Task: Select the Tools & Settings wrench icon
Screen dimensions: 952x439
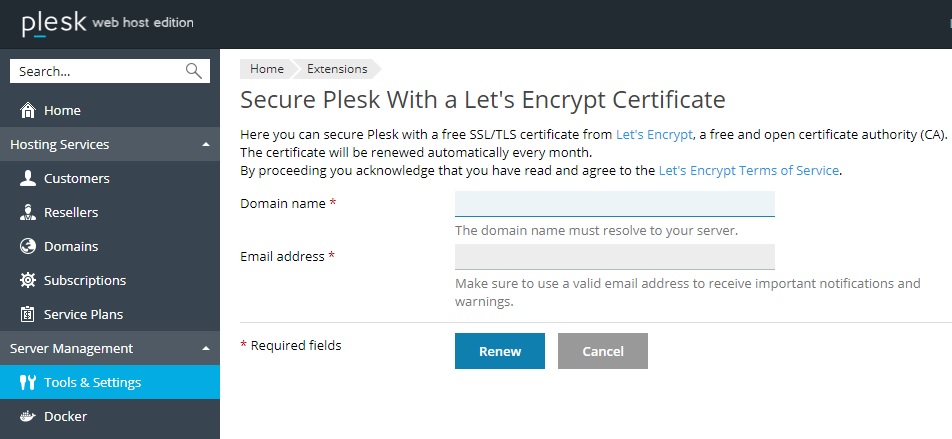Action: coord(28,382)
